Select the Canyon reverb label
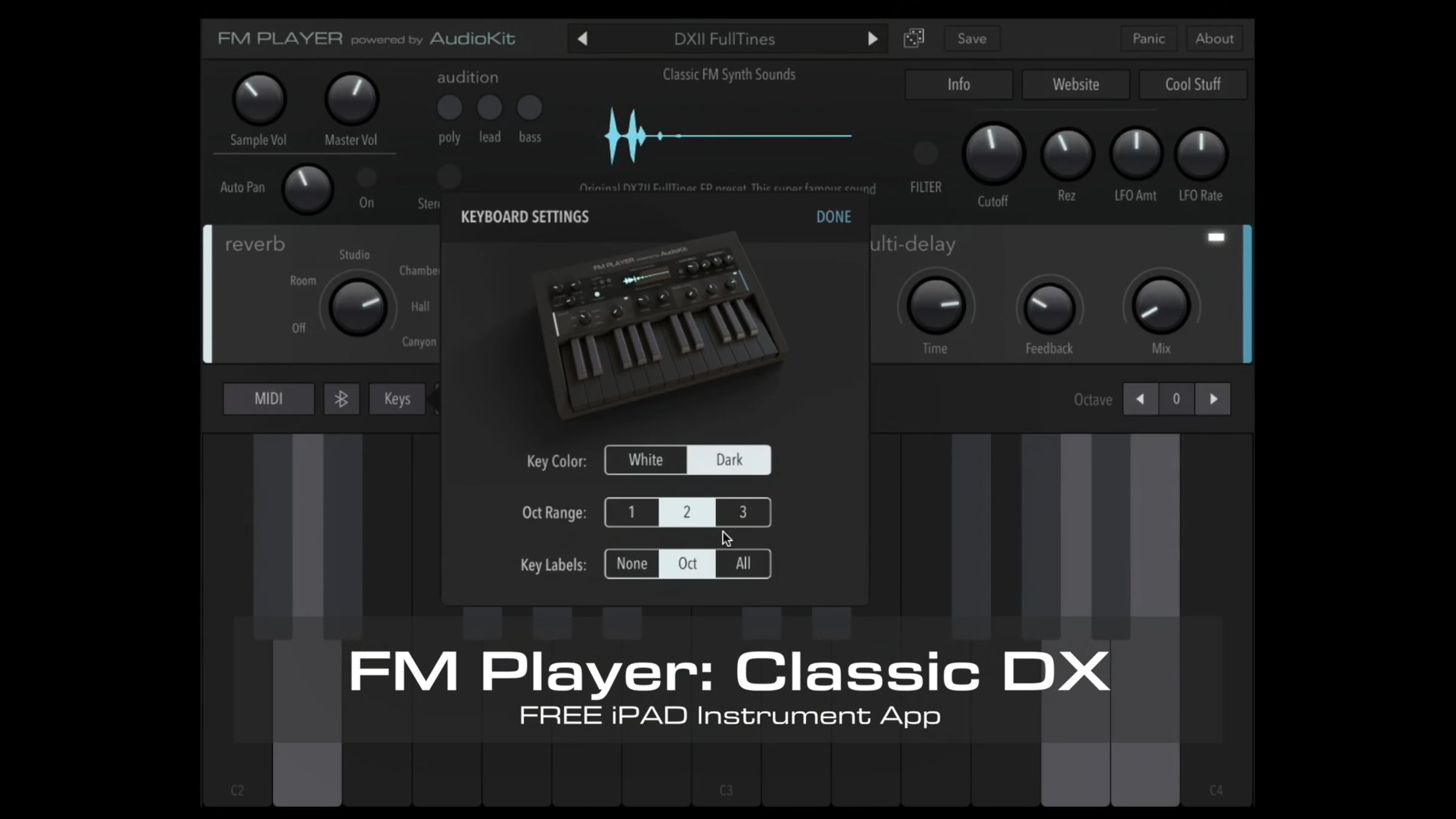Image resolution: width=1456 pixels, height=819 pixels. (419, 342)
